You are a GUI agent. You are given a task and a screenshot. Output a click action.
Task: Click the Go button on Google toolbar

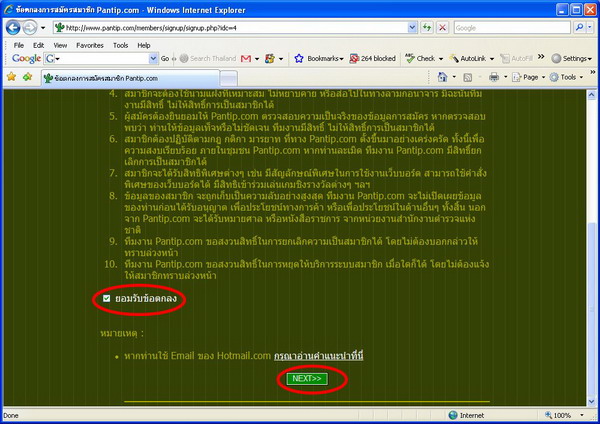[x=165, y=59]
